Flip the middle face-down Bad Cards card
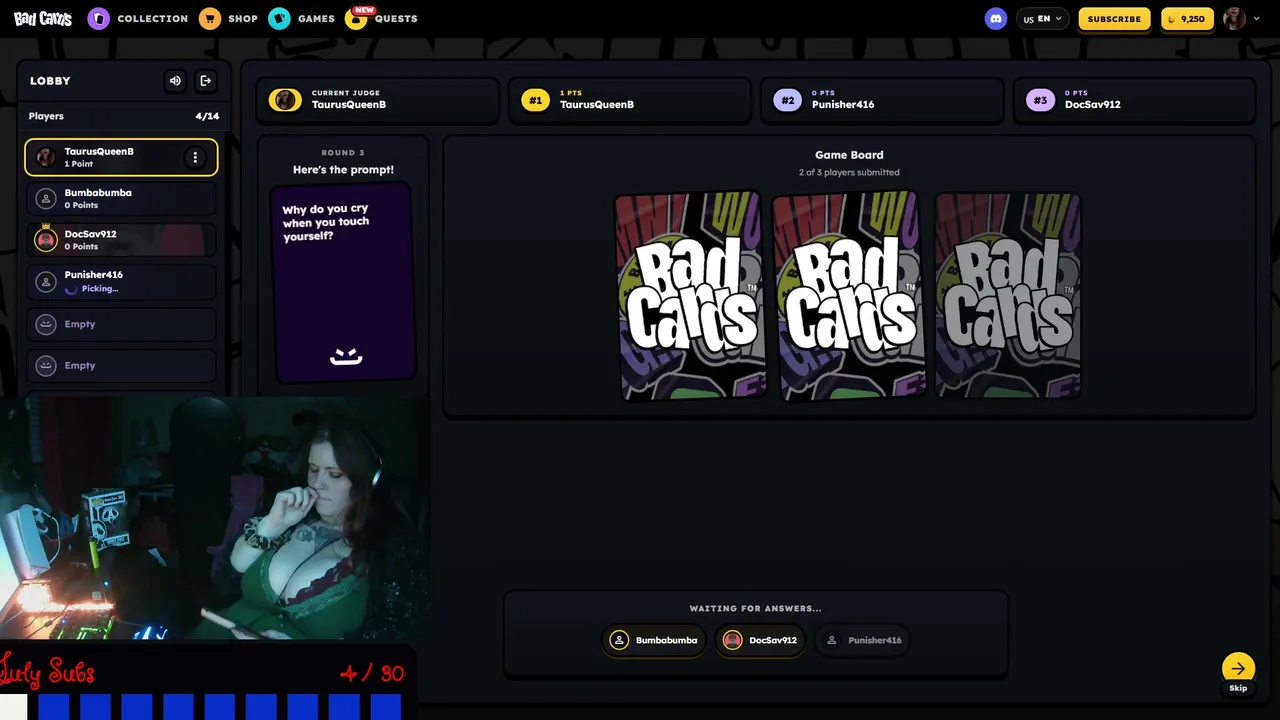This screenshot has height=720, width=1280. (x=850, y=296)
